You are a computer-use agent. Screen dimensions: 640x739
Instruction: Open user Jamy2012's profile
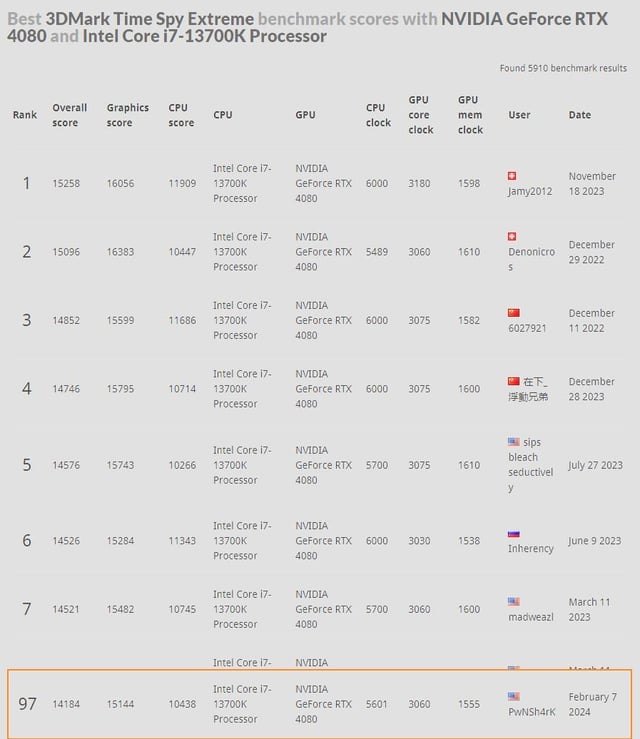click(x=530, y=191)
